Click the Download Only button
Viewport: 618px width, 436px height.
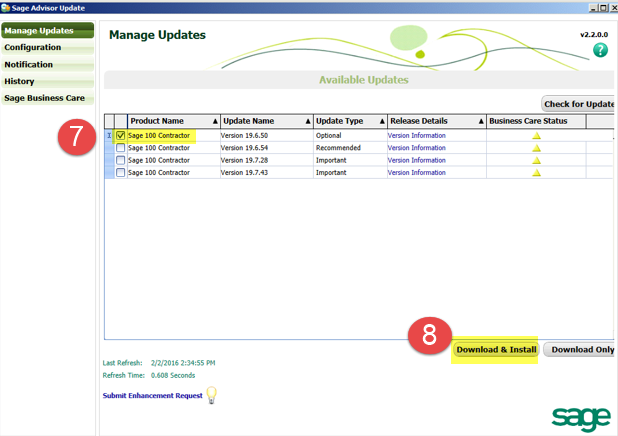click(x=579, y=350)
